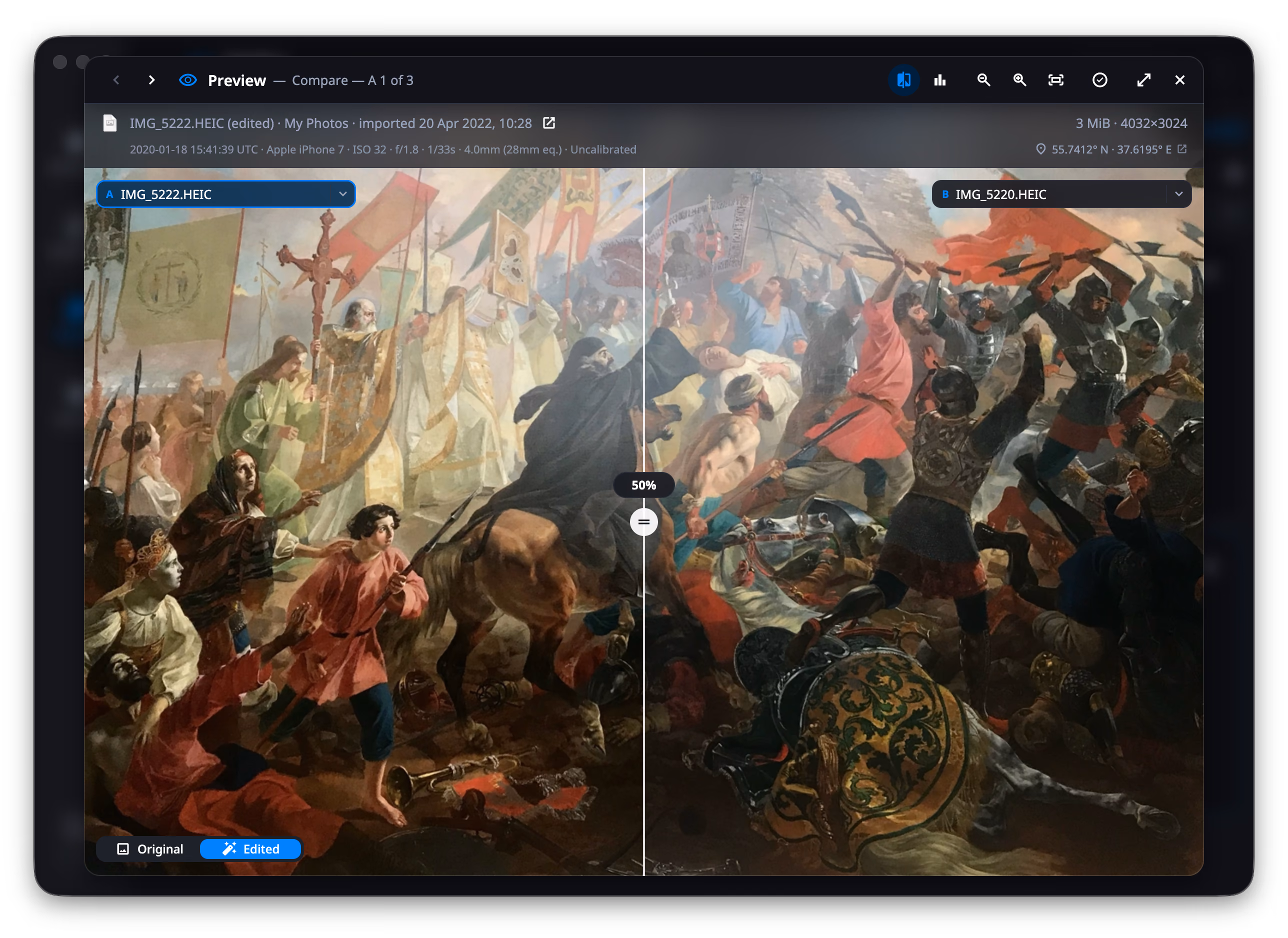Switch to the Original version
This screenshot has width=1288, height=938.
pyautogui.click(x=150, y=849)
